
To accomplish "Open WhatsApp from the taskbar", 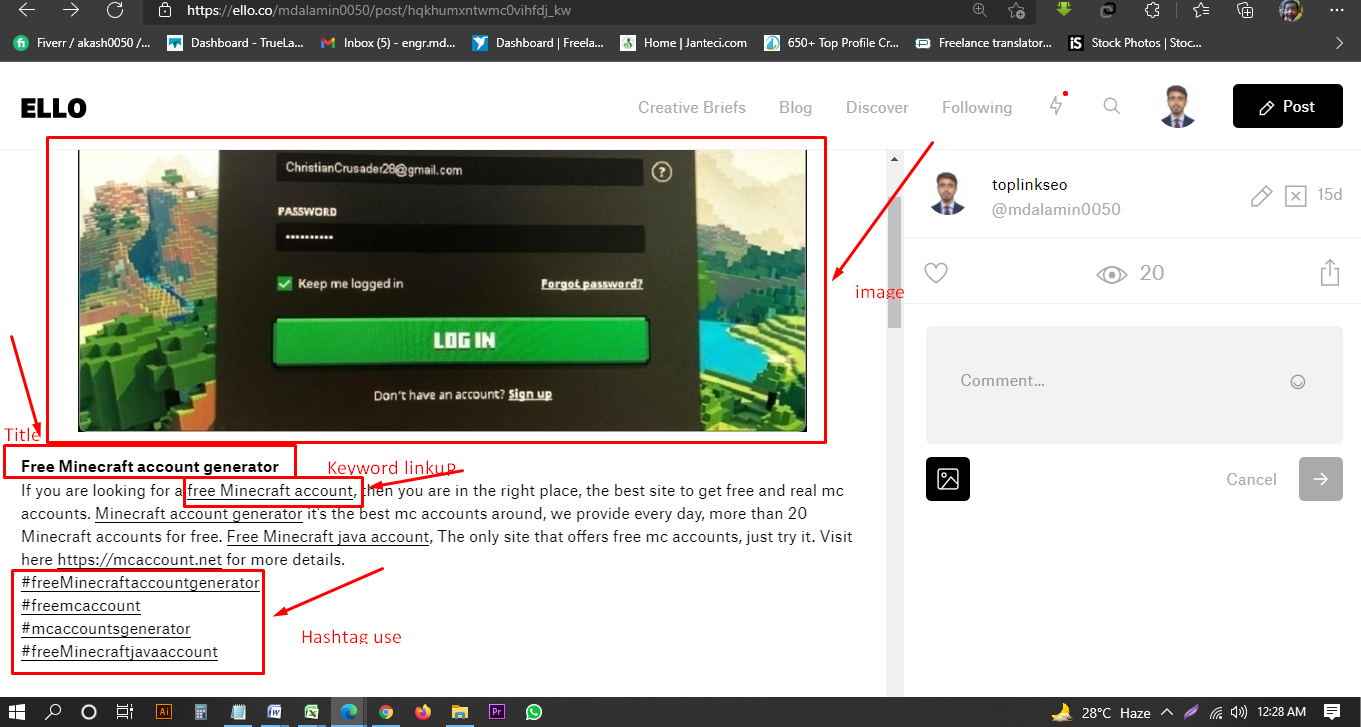I will tap(534, 712).
